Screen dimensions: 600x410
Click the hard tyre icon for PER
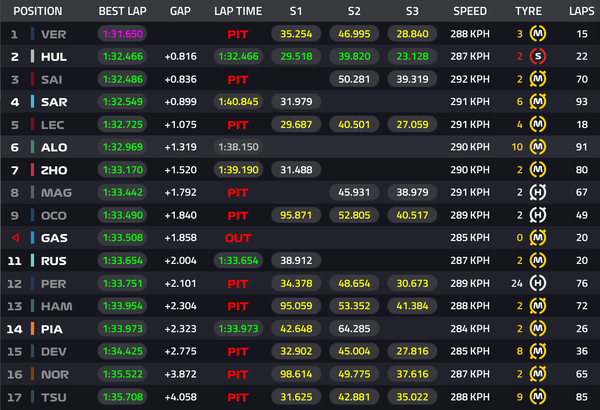coord(539,282)
